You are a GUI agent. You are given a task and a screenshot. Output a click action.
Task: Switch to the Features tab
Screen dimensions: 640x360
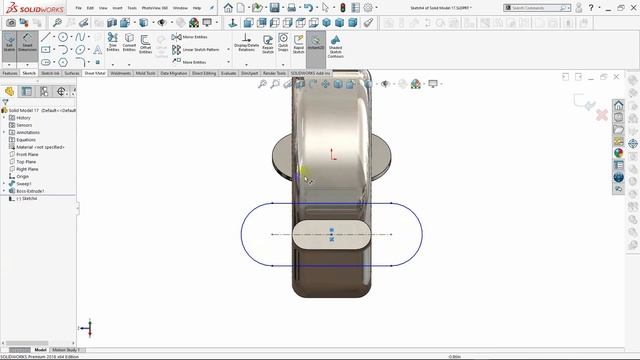point(10,73)
